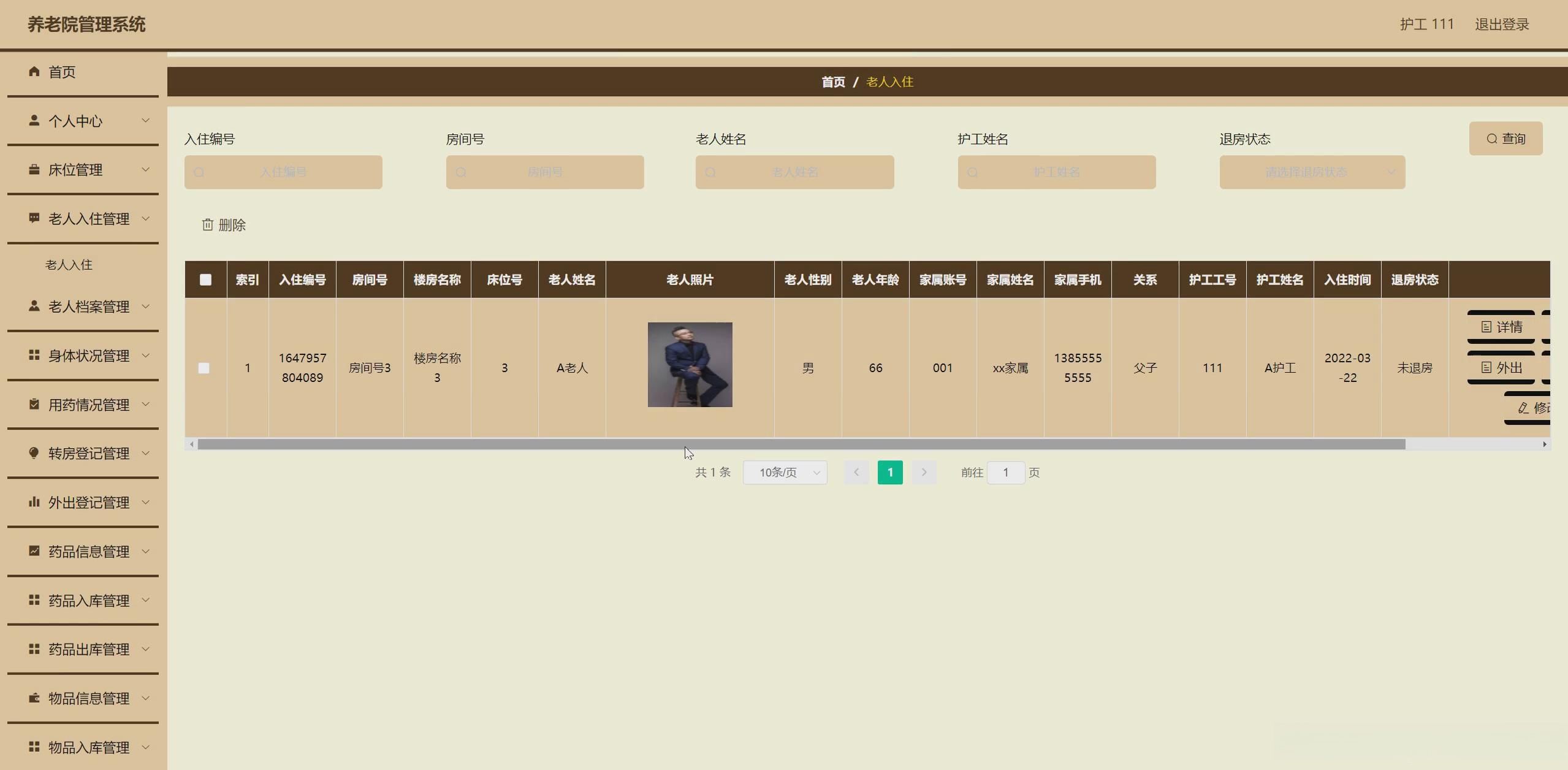The height and width of the screenshot is (770, 1568).
Task: Click the 详情 button in the row
Action: pos(1501,327)
